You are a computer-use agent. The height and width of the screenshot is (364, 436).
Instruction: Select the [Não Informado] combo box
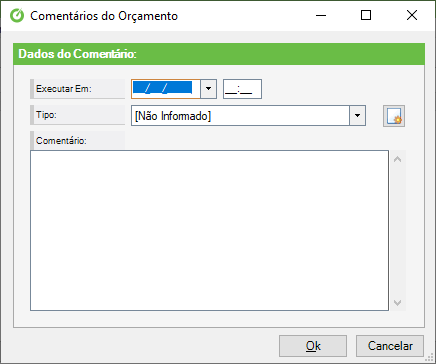click(x=248, y=116)
